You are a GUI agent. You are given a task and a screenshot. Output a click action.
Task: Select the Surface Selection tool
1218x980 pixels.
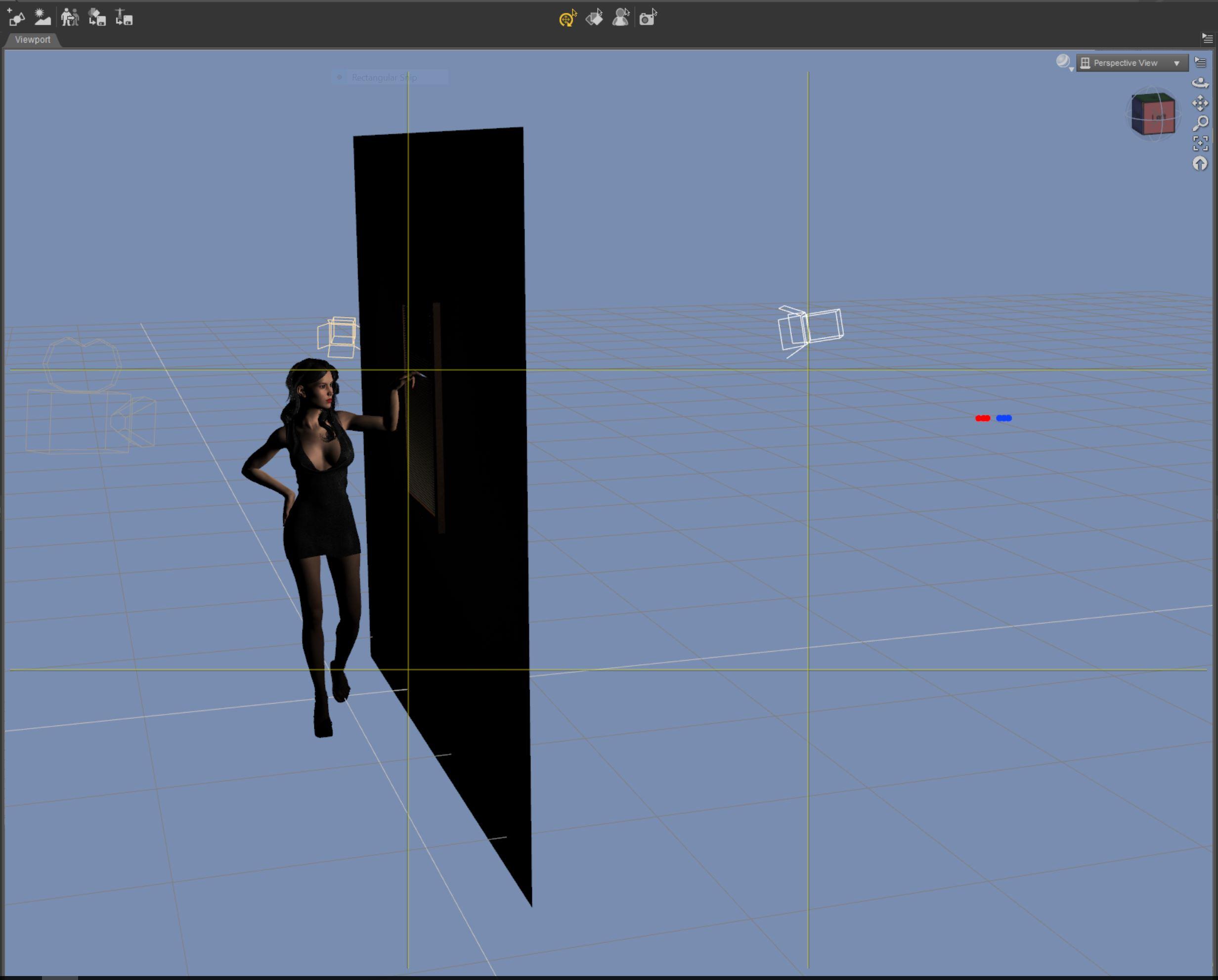click(x=594, y=18)
